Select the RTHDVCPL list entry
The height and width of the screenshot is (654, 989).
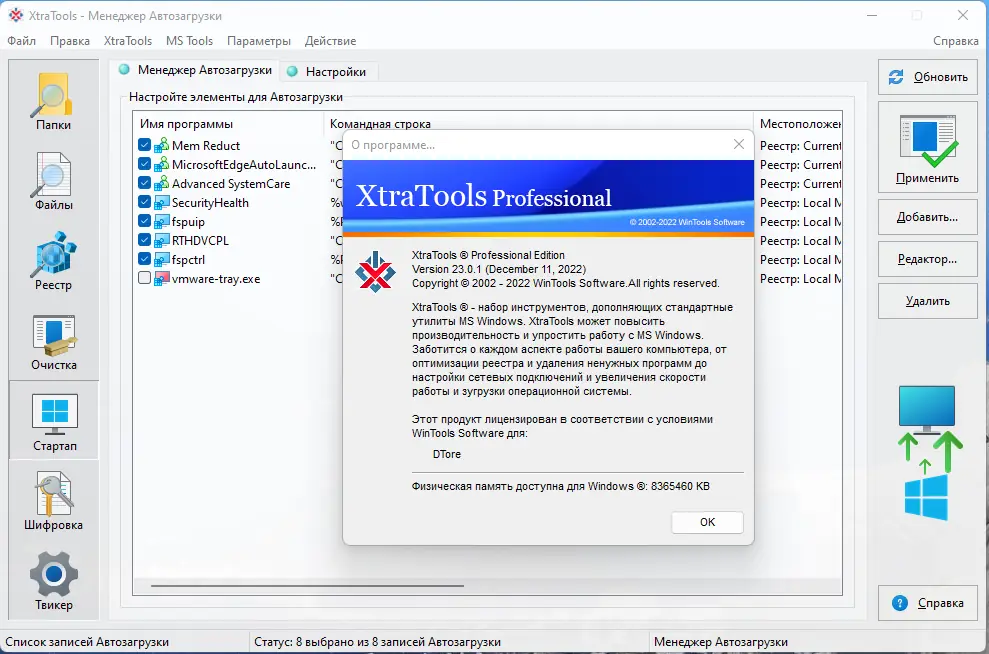tap(200, 241)
